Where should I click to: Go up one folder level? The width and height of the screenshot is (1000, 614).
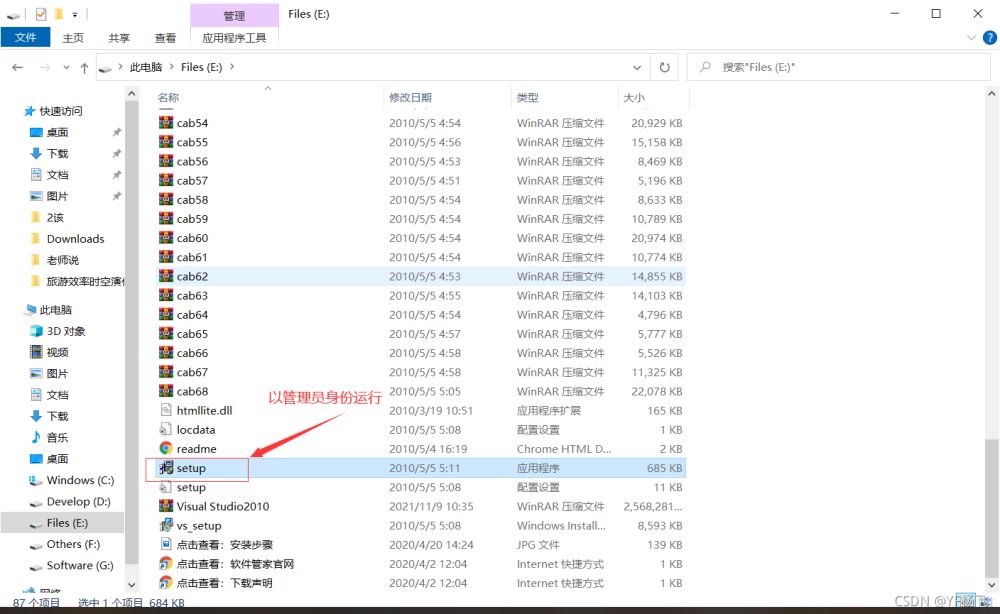(x=84, y=68)
